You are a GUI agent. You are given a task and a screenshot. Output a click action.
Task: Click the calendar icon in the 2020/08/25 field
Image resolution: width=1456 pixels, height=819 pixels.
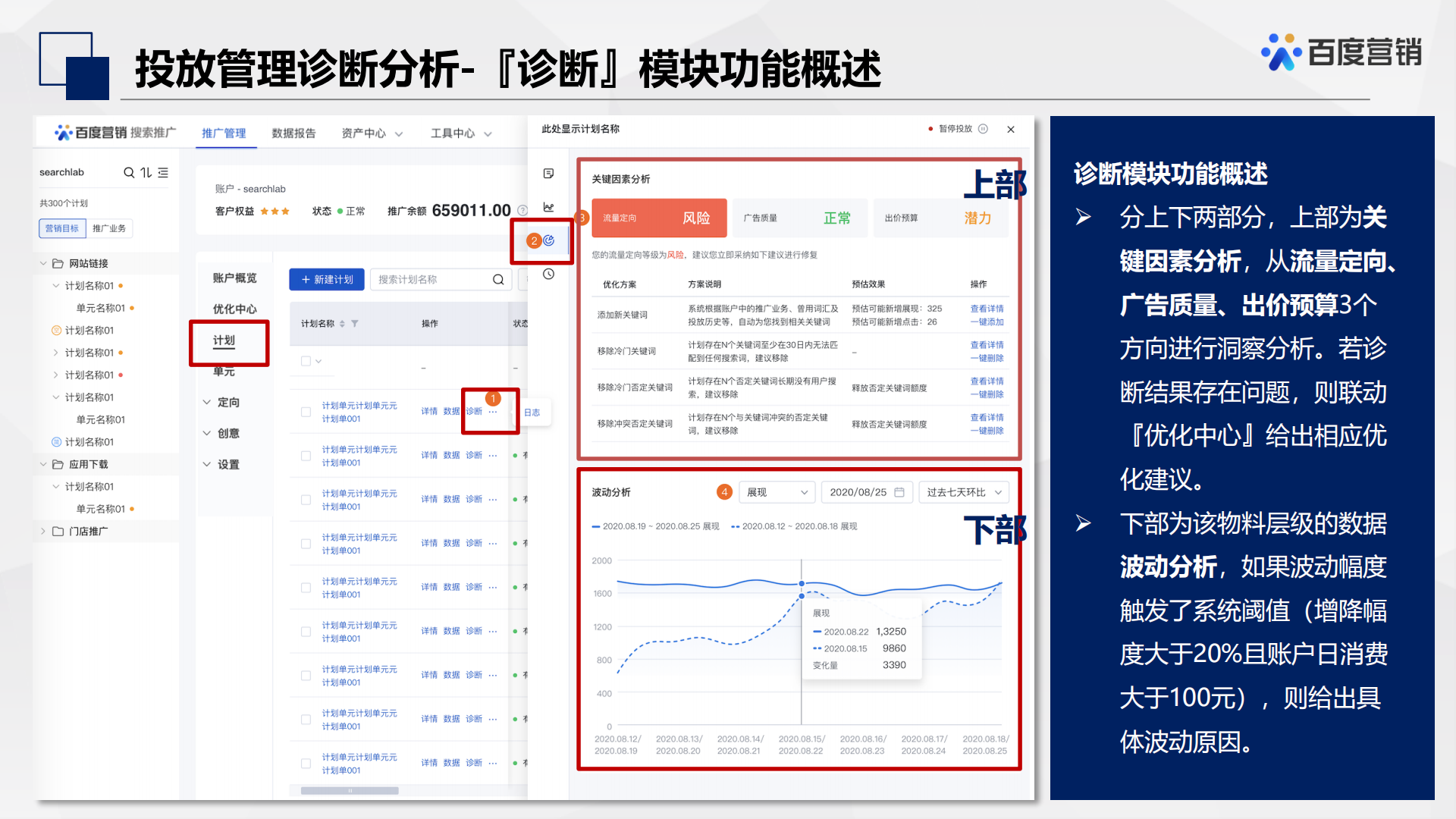pos(899,492)
